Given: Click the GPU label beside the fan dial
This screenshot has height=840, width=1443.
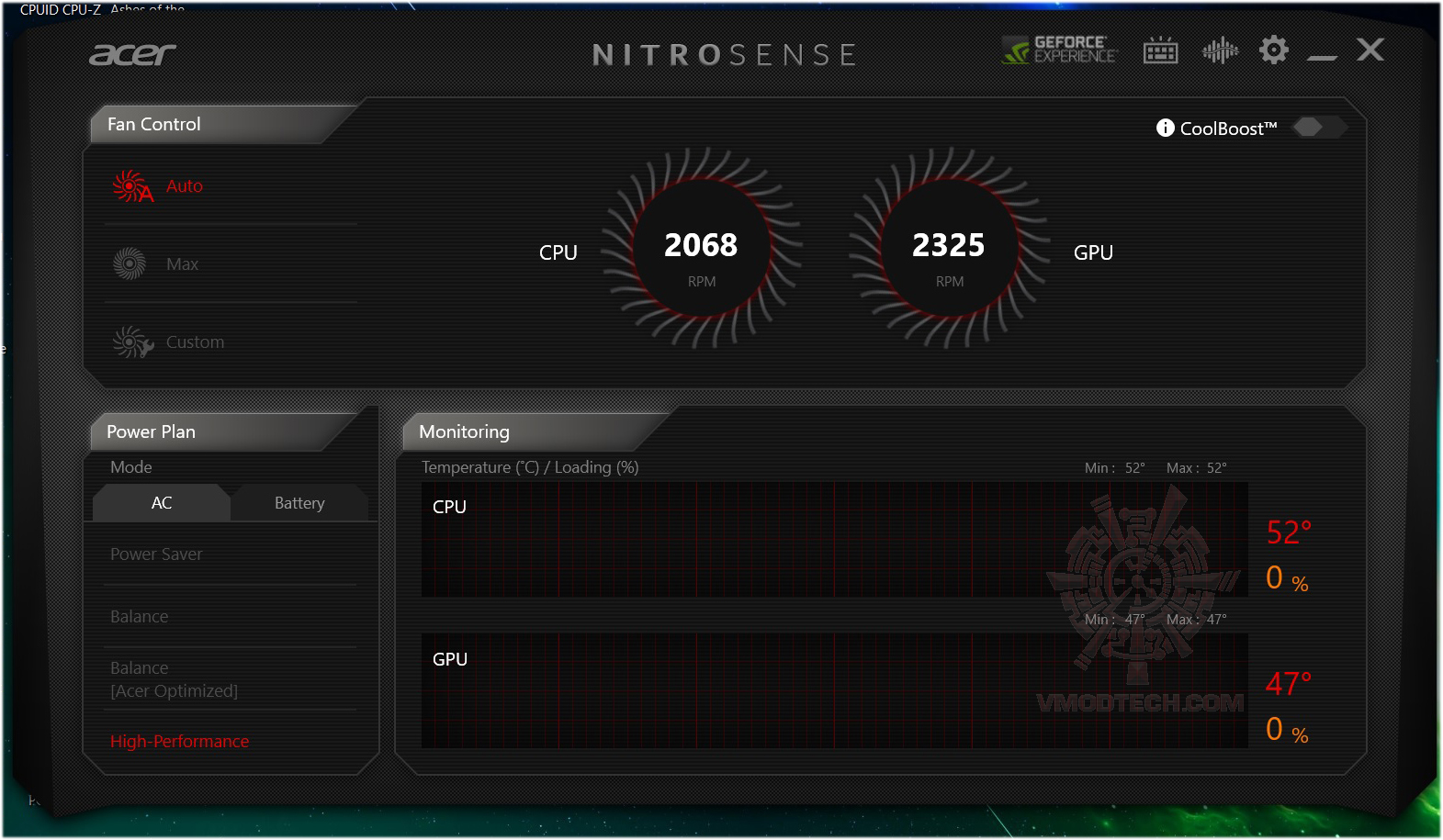Looking at the screenshot, I should (x=1094, y=252).
